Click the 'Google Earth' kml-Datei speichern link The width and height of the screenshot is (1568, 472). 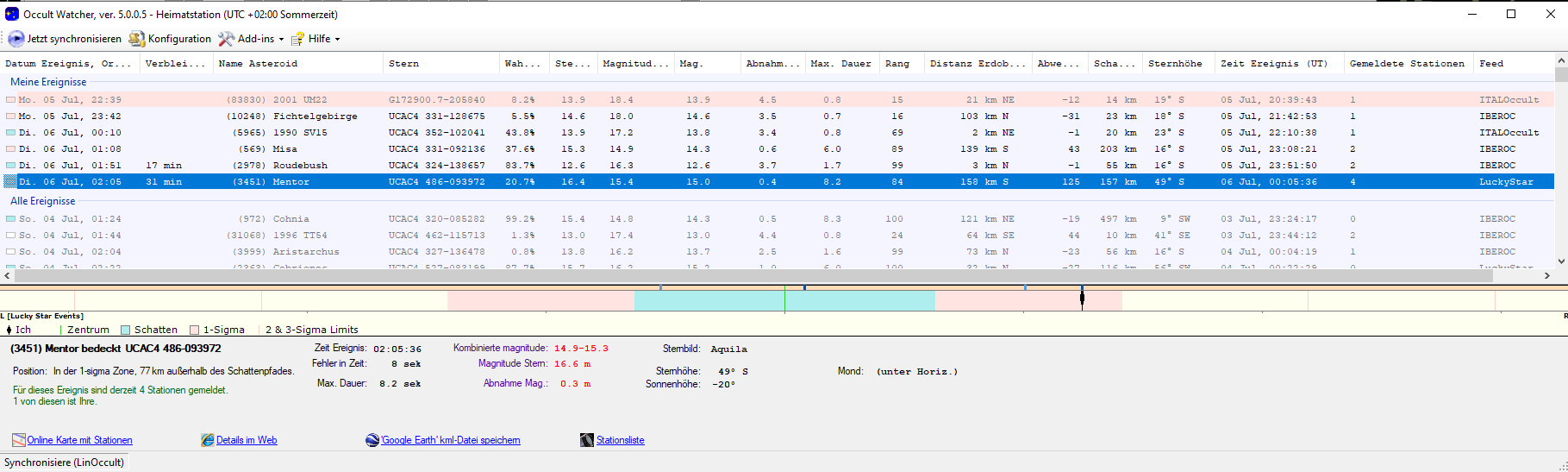tap(451, 440)
